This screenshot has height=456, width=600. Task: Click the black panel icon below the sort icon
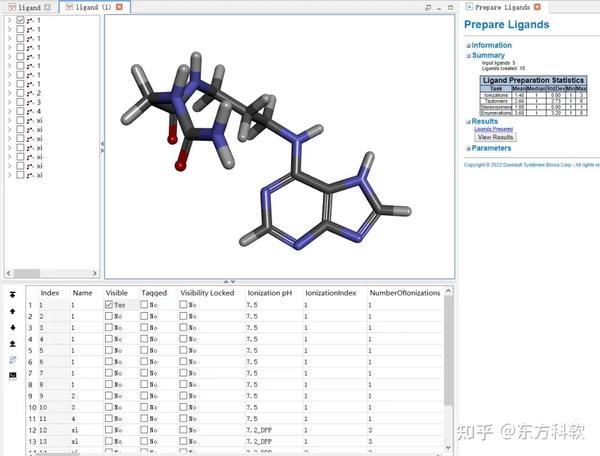(x=13, y=376)
